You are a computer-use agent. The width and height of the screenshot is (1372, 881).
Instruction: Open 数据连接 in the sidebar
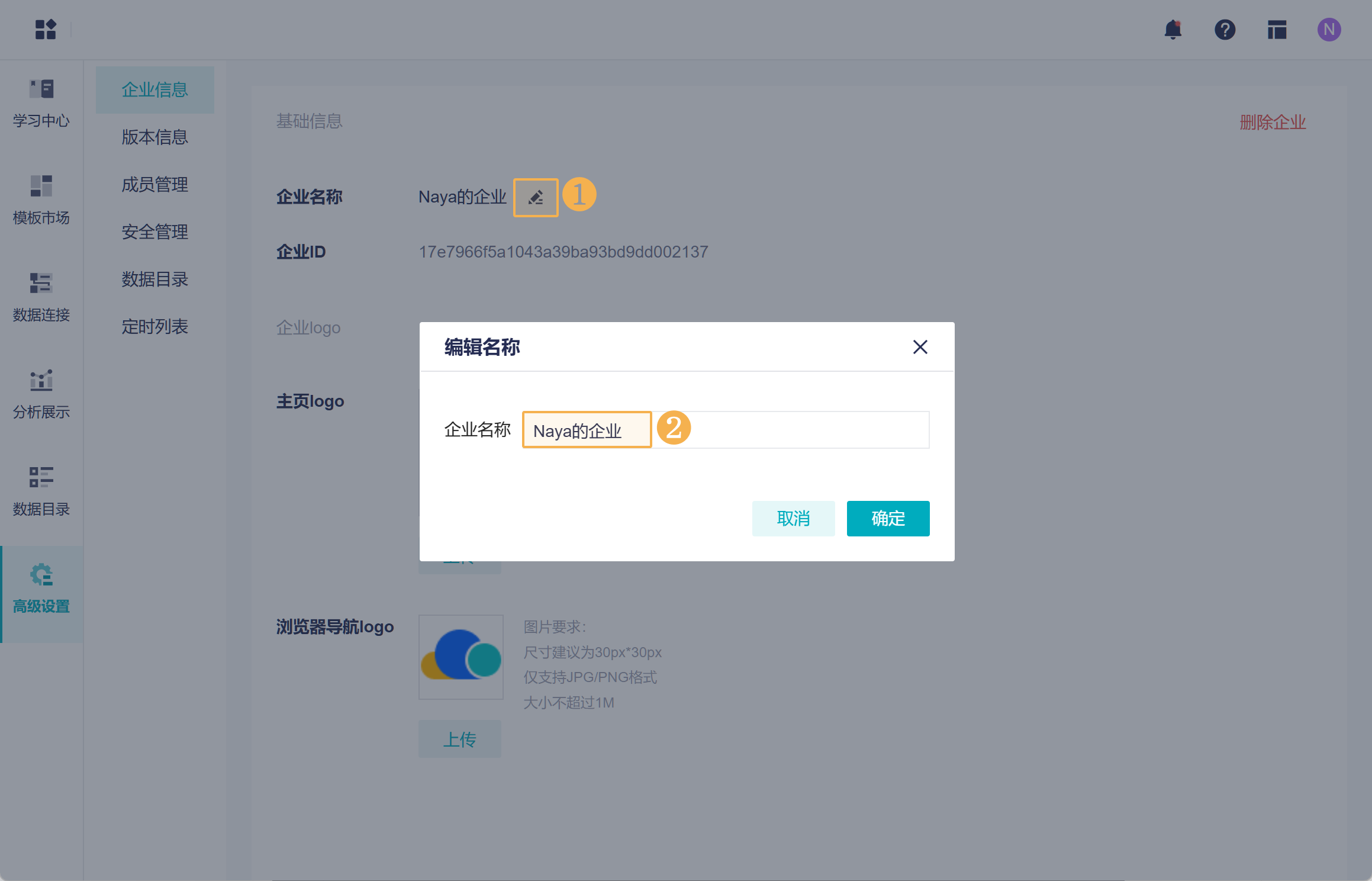click(41, 298)
